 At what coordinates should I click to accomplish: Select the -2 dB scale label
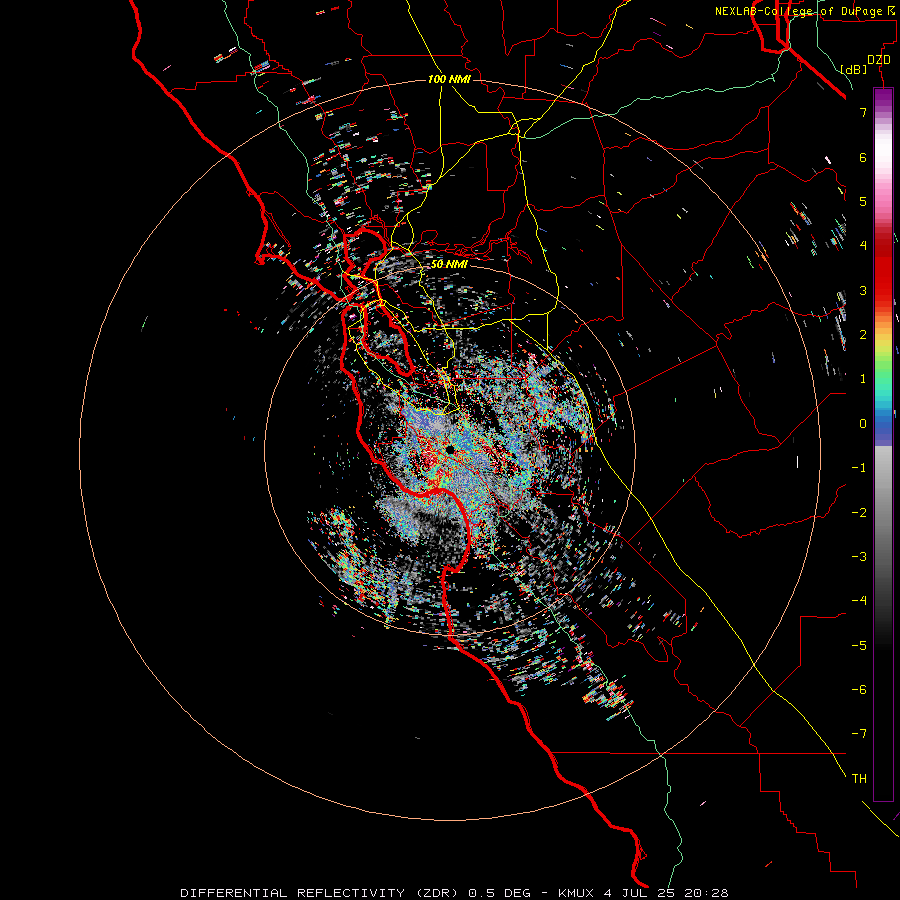pos(859,513)
